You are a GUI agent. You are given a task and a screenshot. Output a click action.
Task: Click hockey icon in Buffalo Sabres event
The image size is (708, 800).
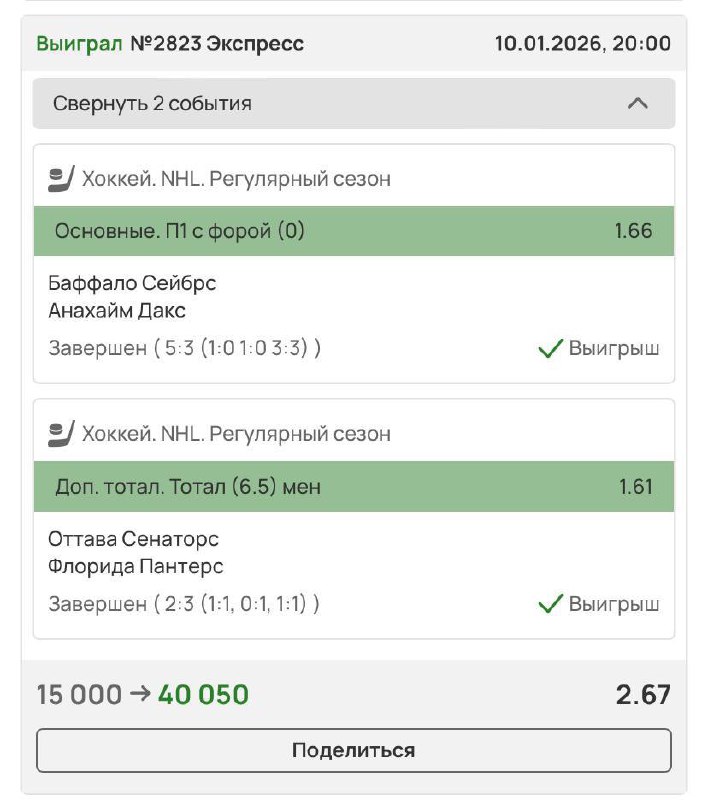61,180
